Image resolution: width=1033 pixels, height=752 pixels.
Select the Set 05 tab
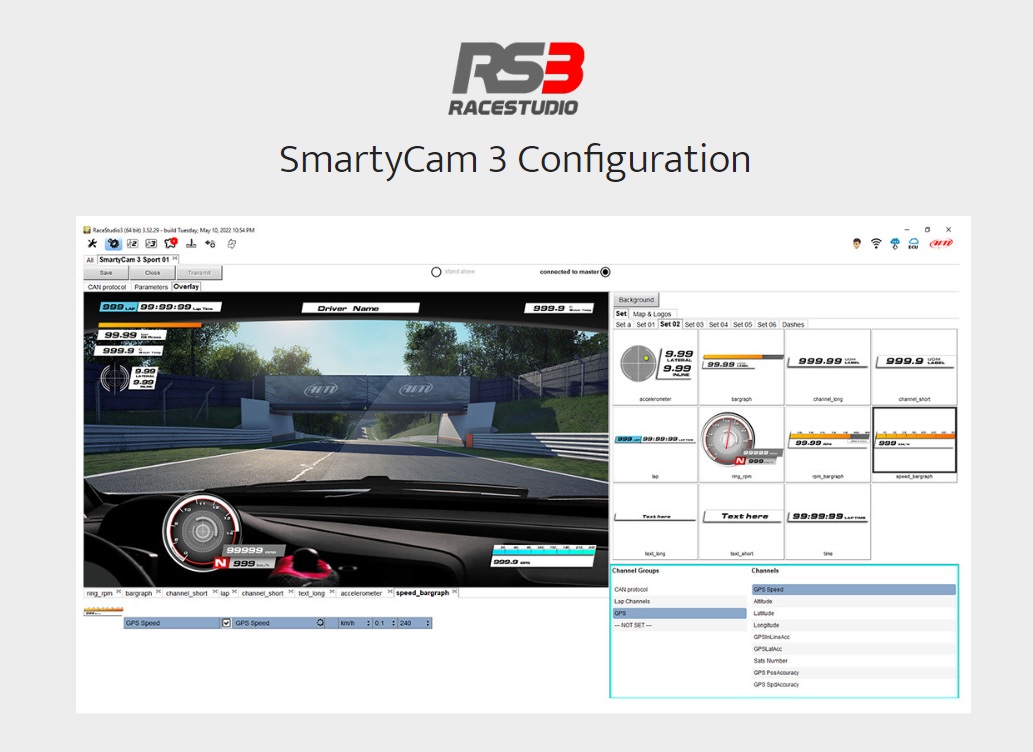[x=742, y=324]
